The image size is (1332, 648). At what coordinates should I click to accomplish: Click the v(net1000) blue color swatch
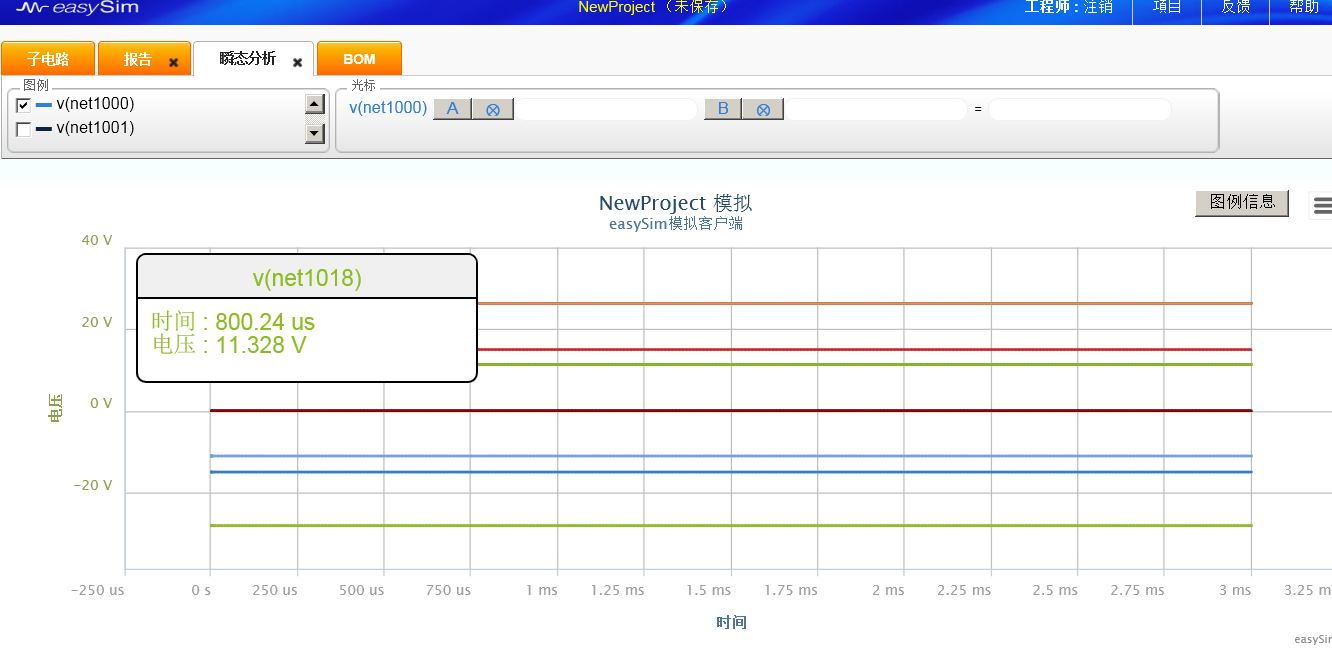coord(44,104)
